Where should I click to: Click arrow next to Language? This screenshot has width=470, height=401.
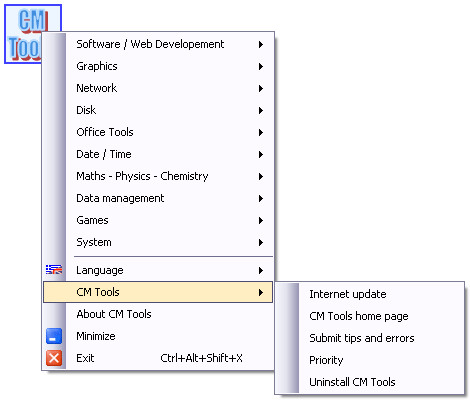(x=261, y=270)
